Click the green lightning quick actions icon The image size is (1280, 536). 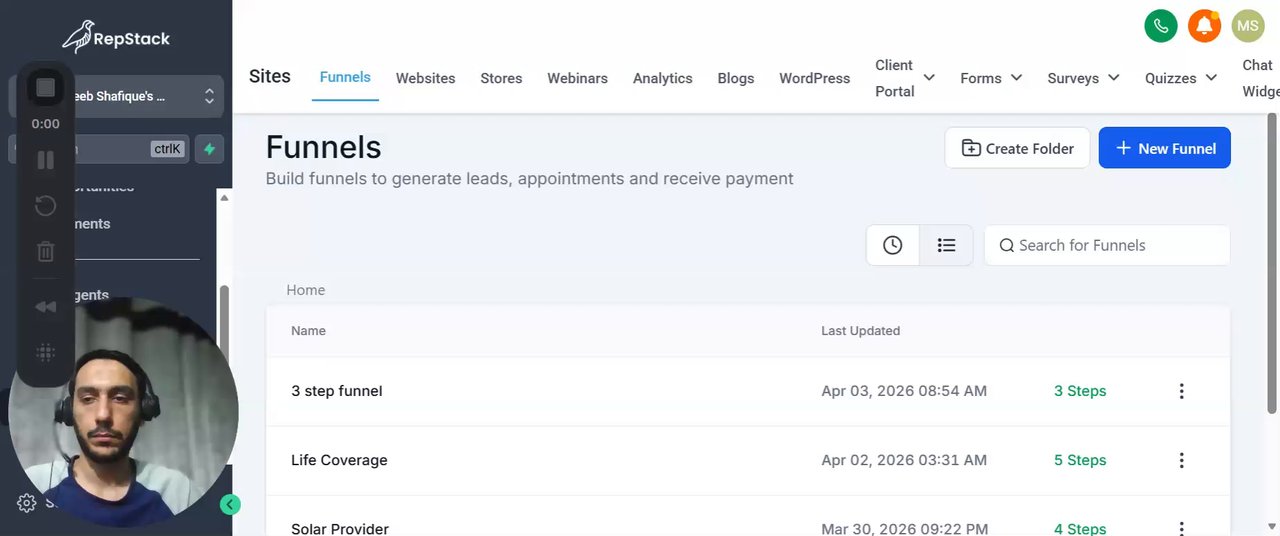coord(209,149)
